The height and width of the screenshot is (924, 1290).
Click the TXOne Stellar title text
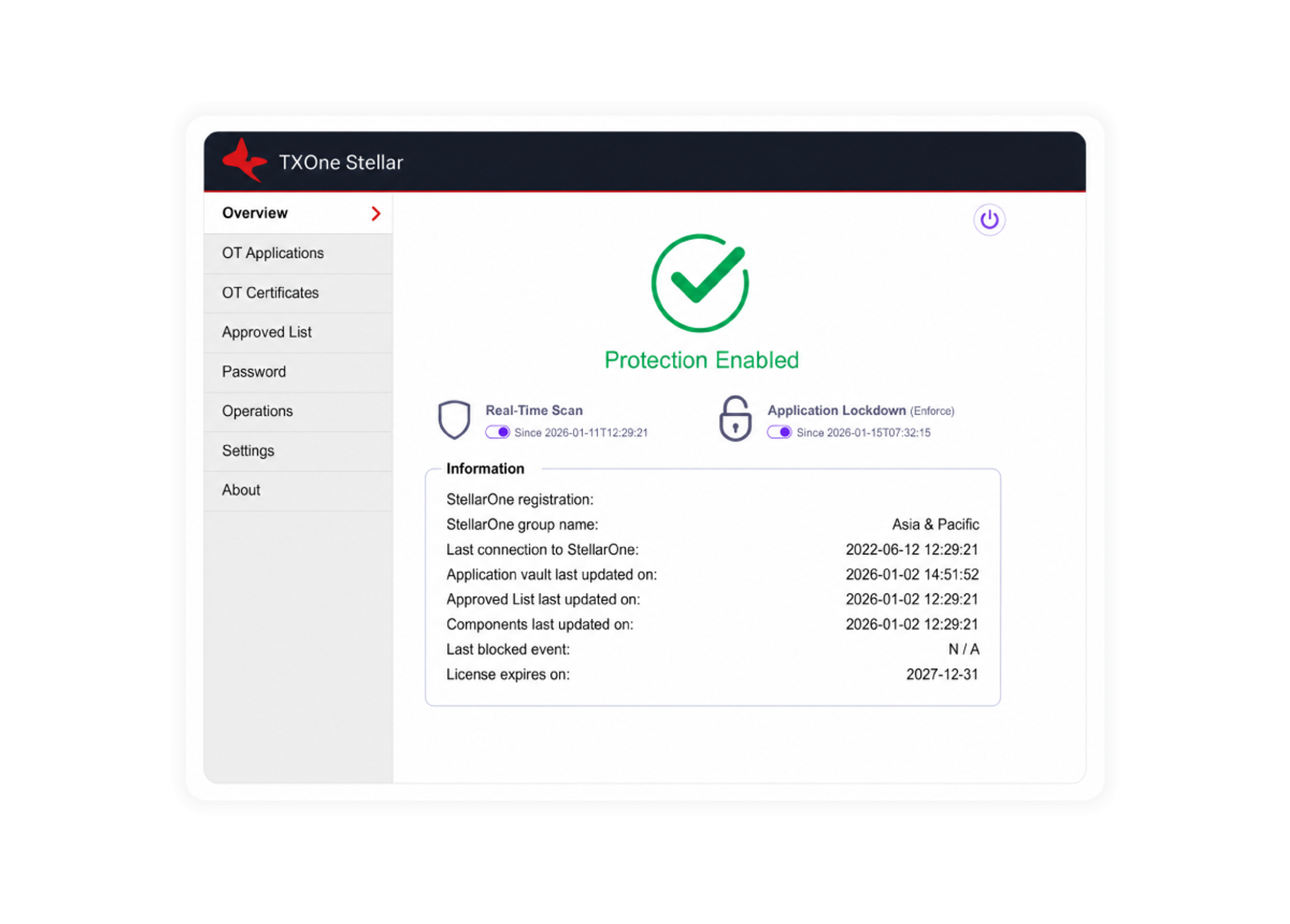[341, 163]
